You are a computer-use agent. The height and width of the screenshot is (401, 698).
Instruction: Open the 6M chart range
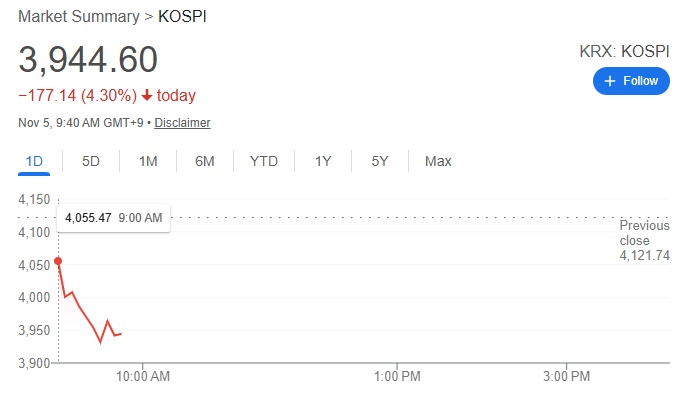(x=205, y=161)
